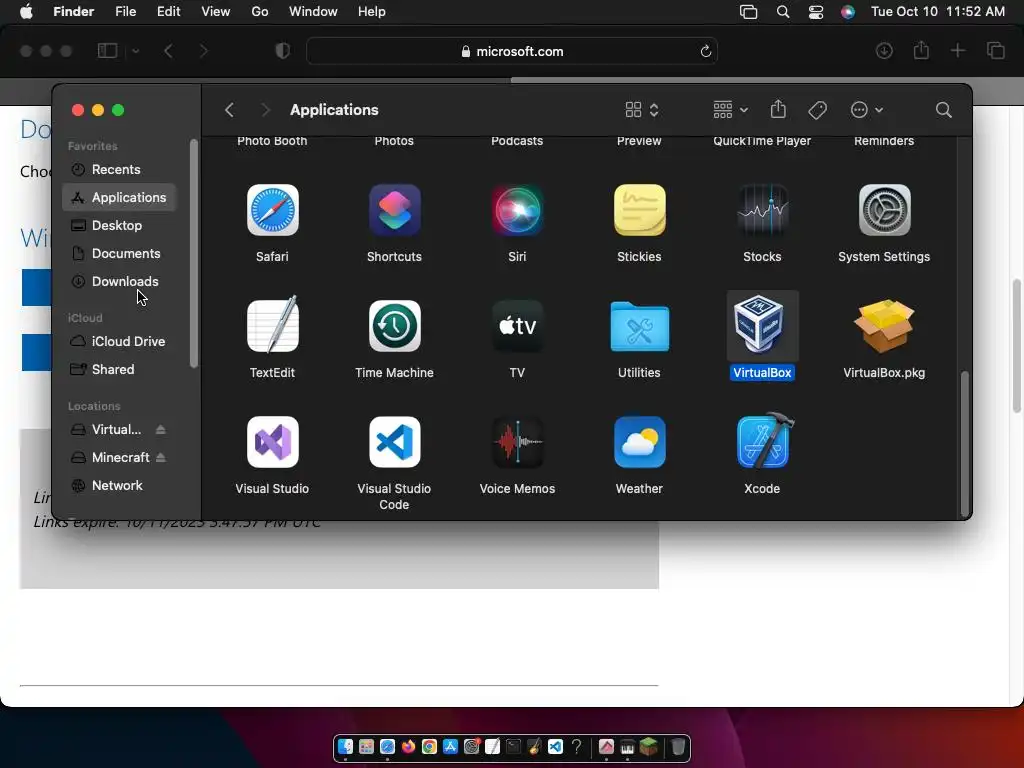Select the Apple TV app icon

click(x=517, y=326)
